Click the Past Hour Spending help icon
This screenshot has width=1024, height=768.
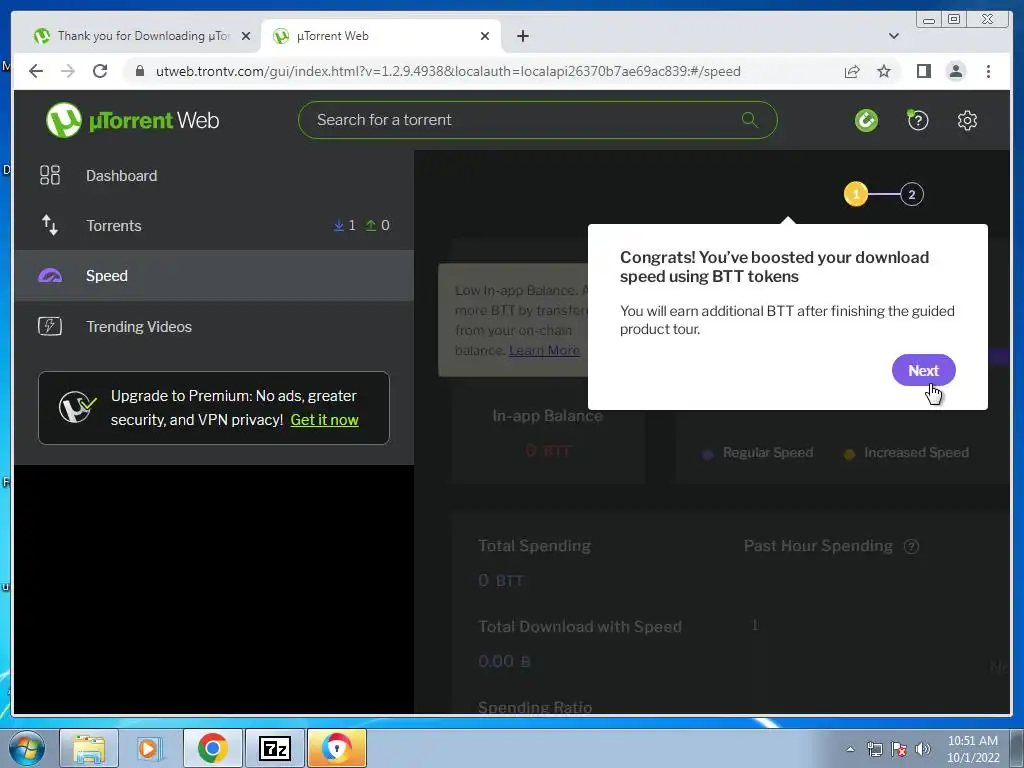(x=911, y=547)
